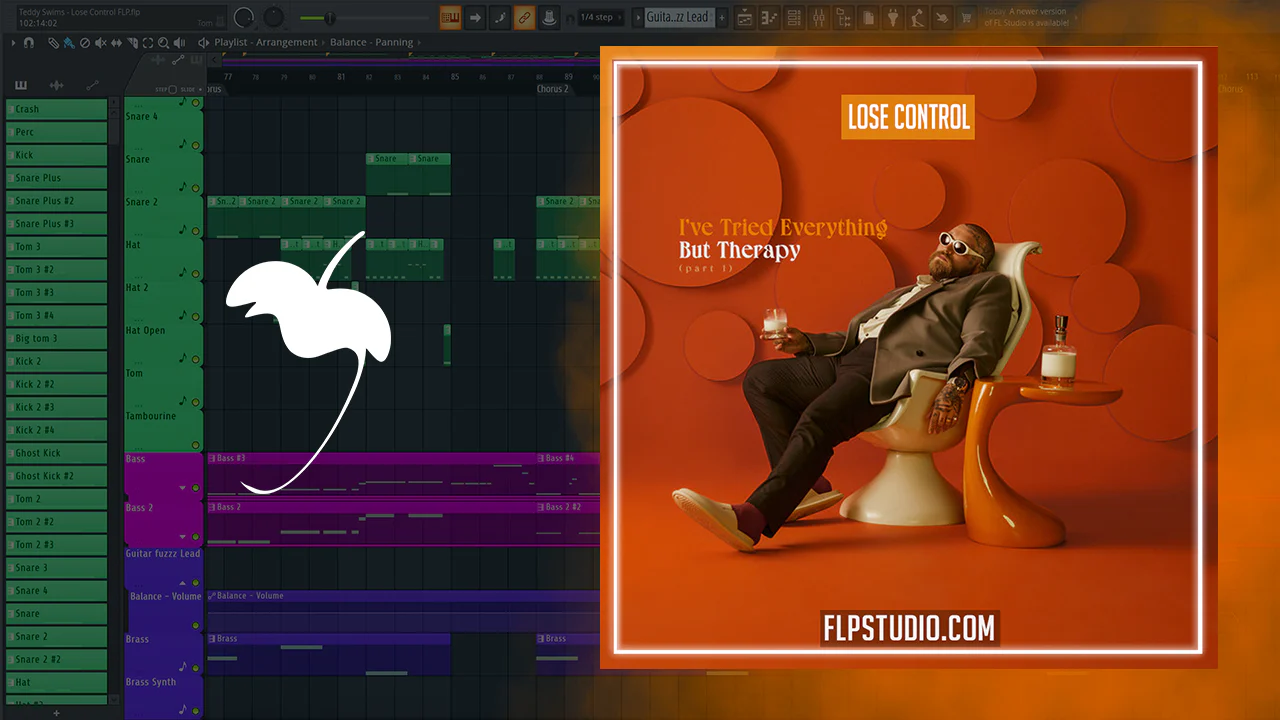Adjust the main pitch knob

(x=273, y=17)
